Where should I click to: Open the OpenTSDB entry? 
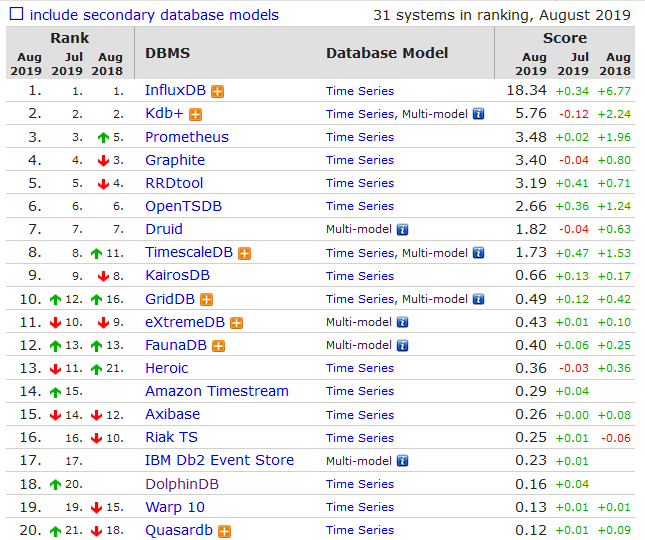pyautogui.click(x=183, y=206)
